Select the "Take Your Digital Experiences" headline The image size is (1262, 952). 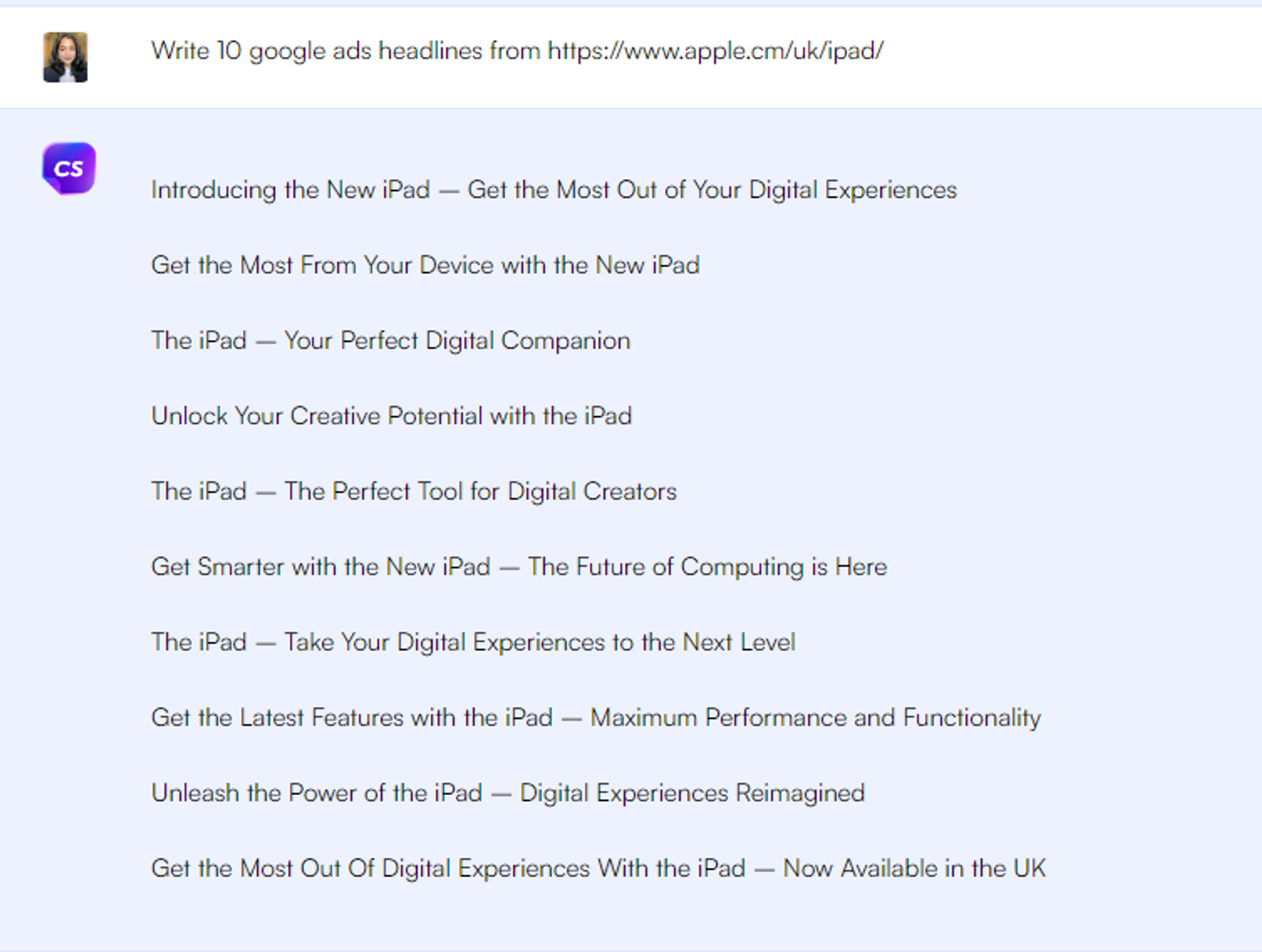tap(540, 642)
